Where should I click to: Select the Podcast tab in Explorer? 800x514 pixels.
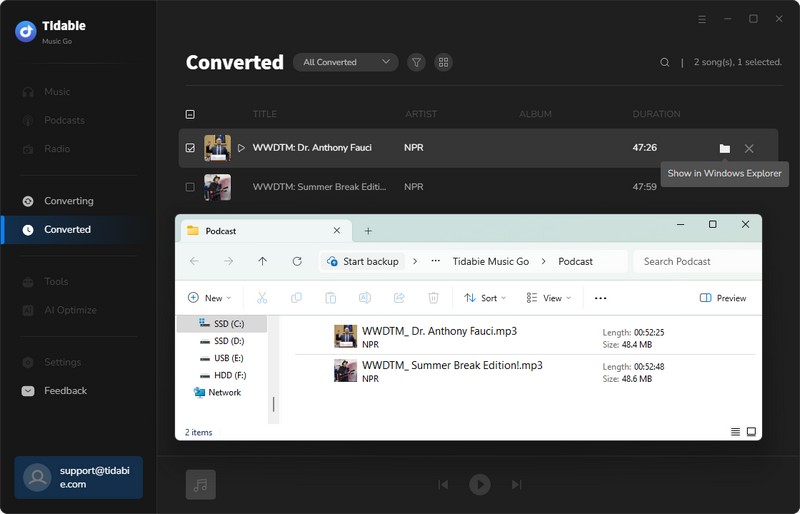tap(260, 230)
